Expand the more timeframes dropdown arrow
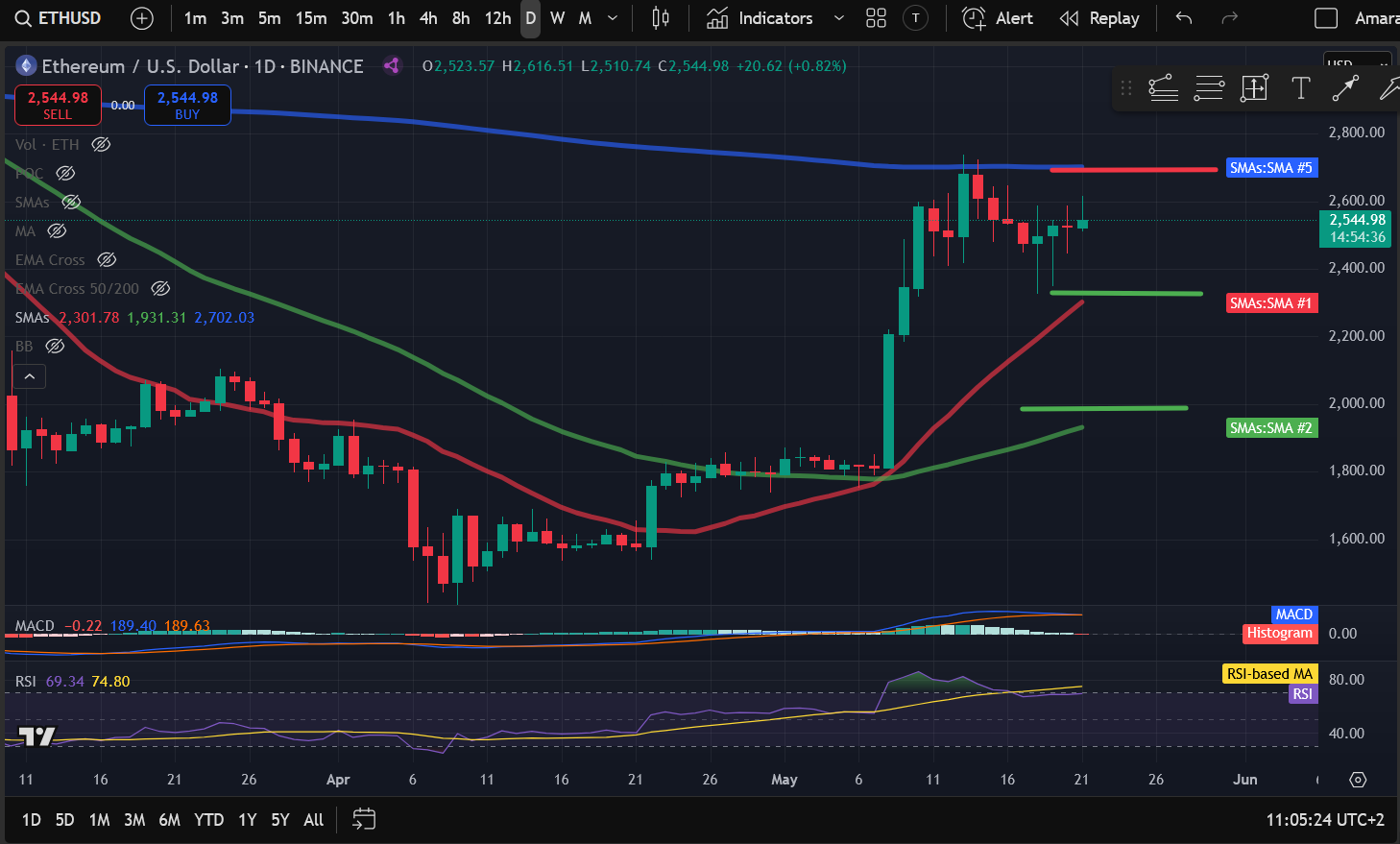The width and height of the screenshot is (1400, 844). coord(613,18)
